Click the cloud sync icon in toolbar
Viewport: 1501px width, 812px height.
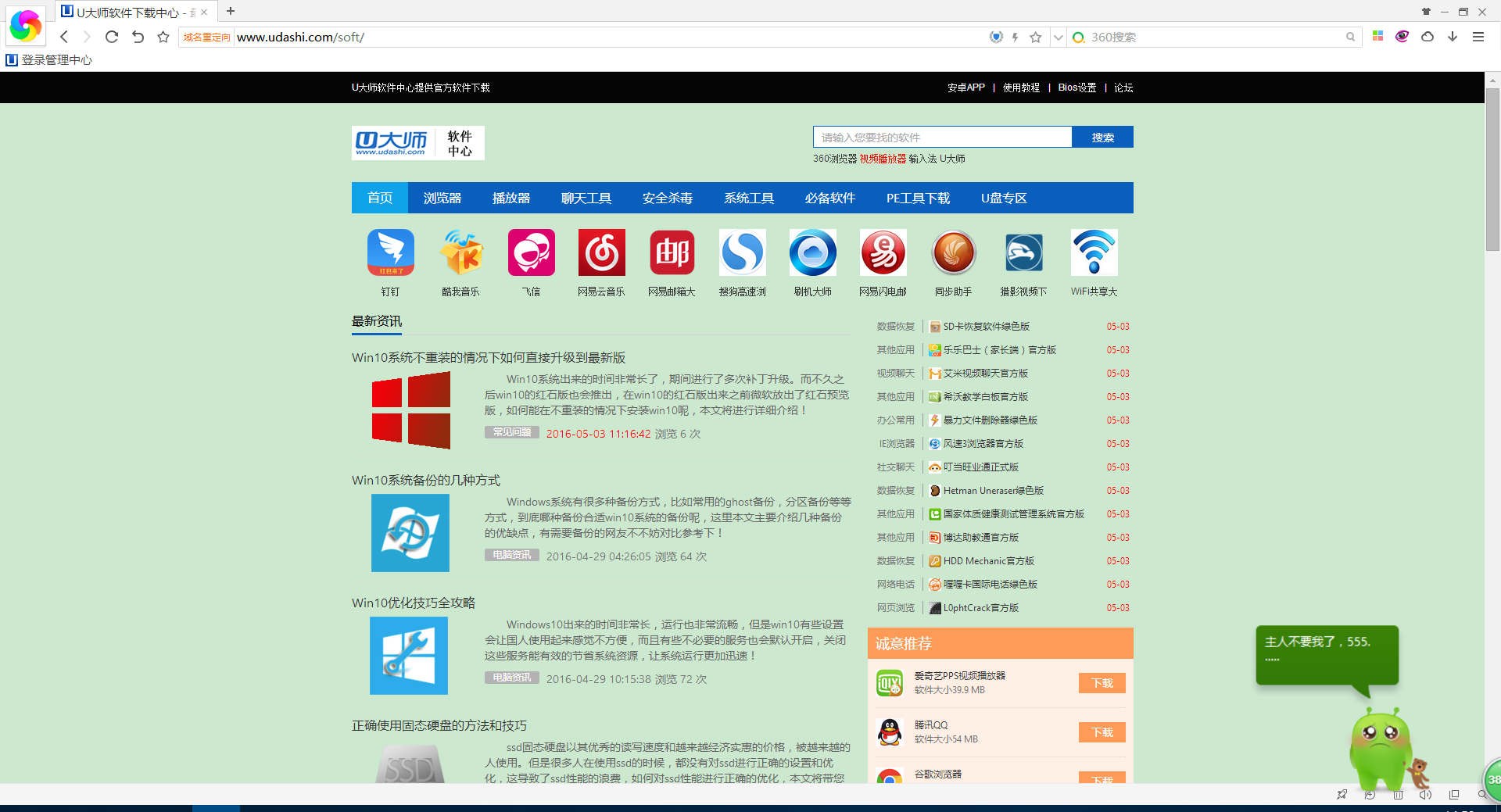coord(1428,37)
